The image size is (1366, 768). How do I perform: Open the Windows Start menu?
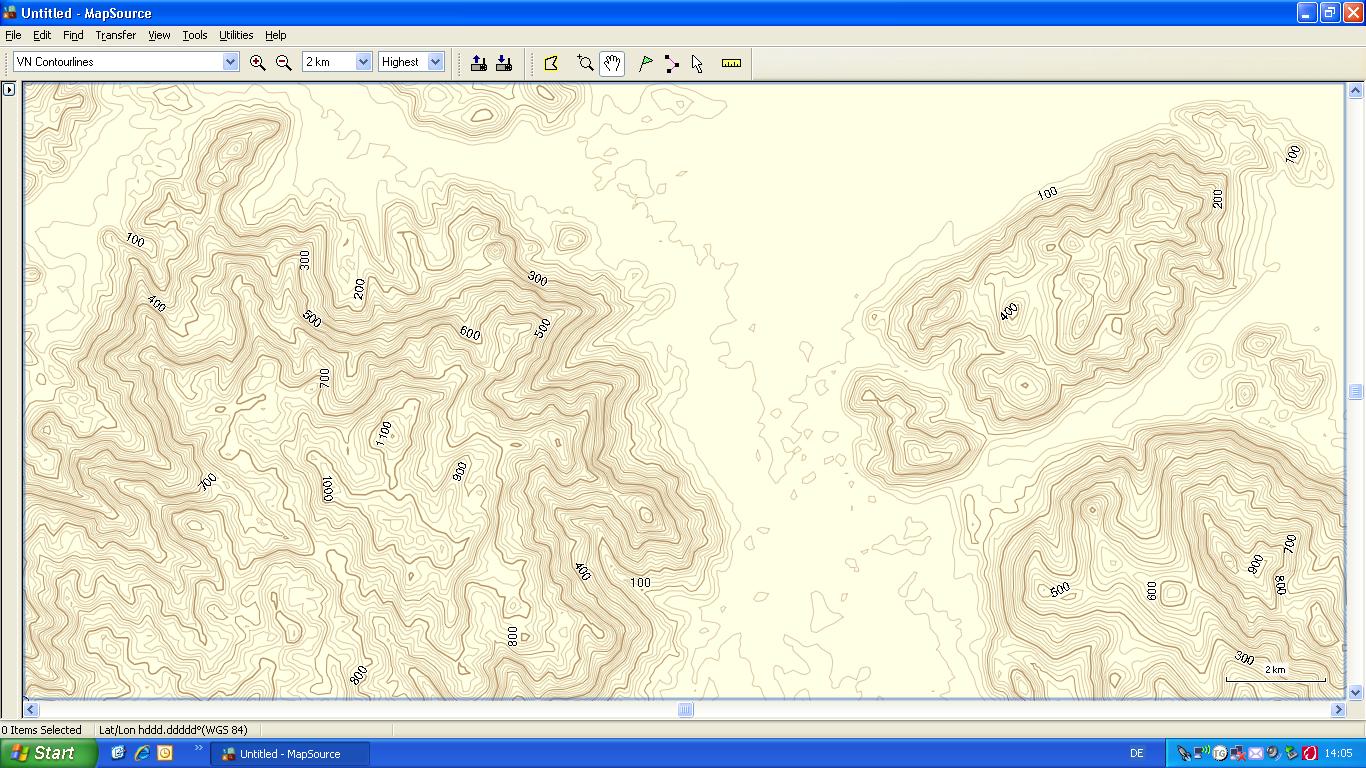click(x=49, y=753)
